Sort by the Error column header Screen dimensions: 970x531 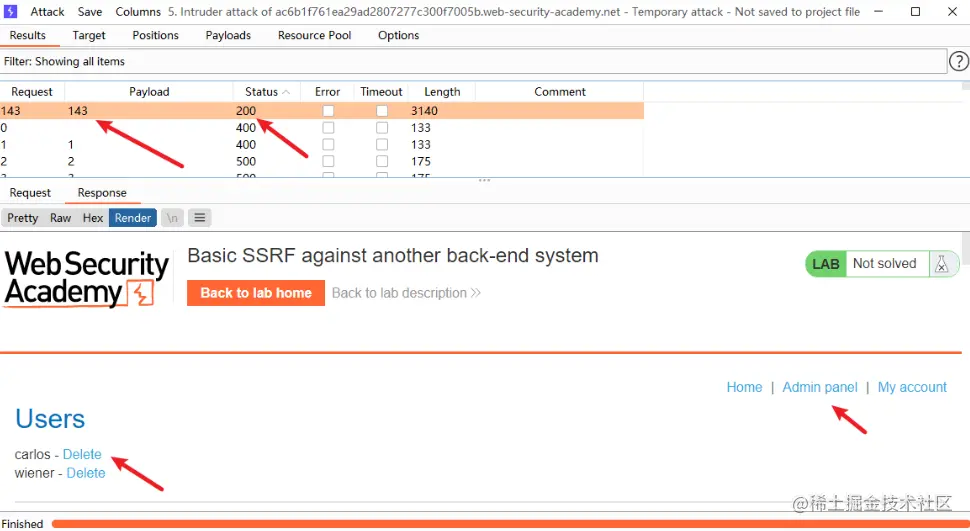click(x=327, y=92)
